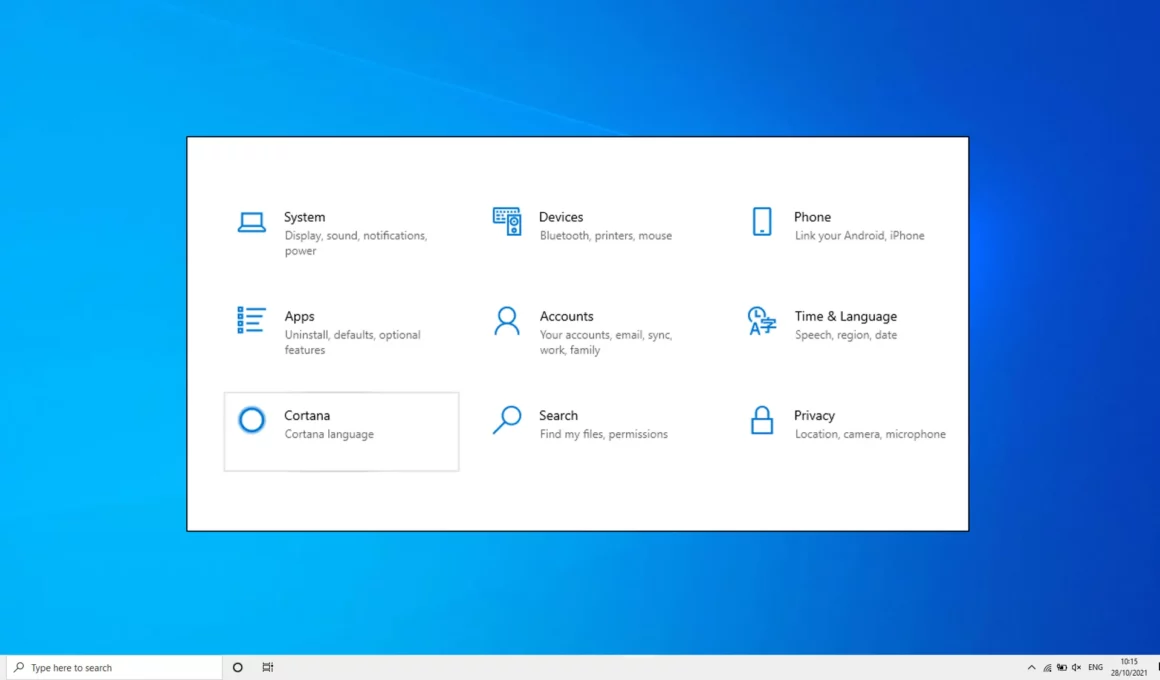
Task: Click 'Find my files, permissions' description
Action: (604, 434)
